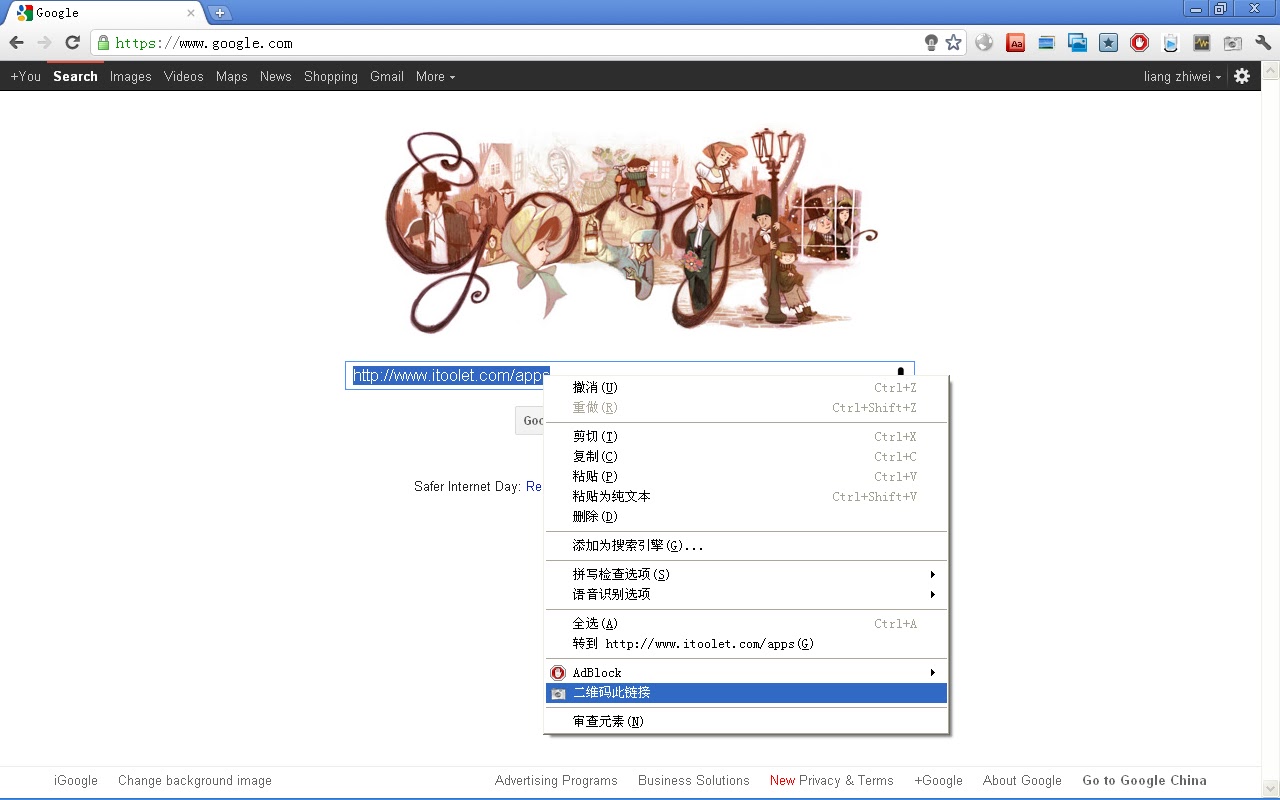
Task: Click the Privacy & Terms footer link
Action: (x=846, y=780)
